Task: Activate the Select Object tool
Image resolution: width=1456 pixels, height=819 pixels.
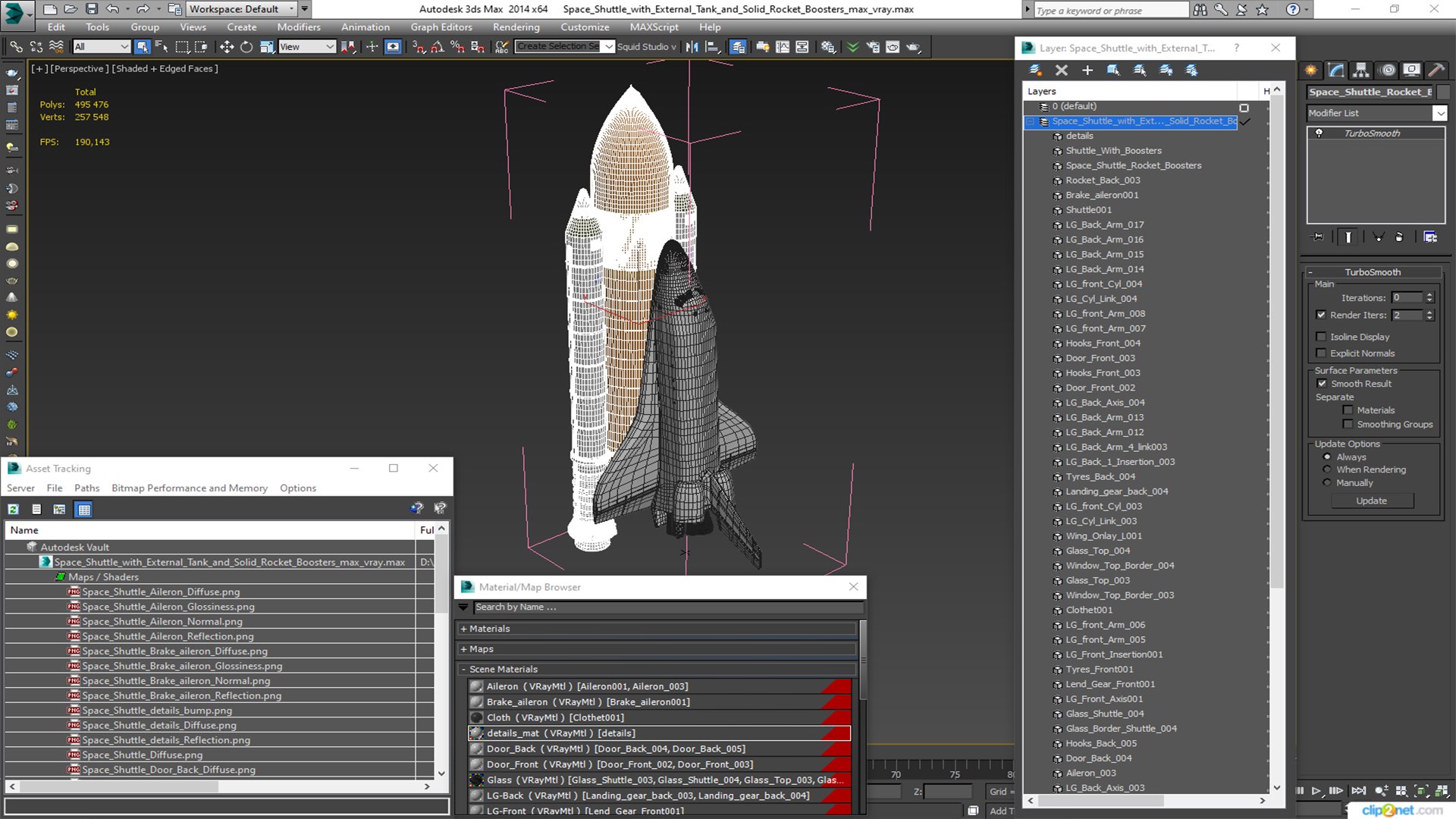Action: click(142, 47)
